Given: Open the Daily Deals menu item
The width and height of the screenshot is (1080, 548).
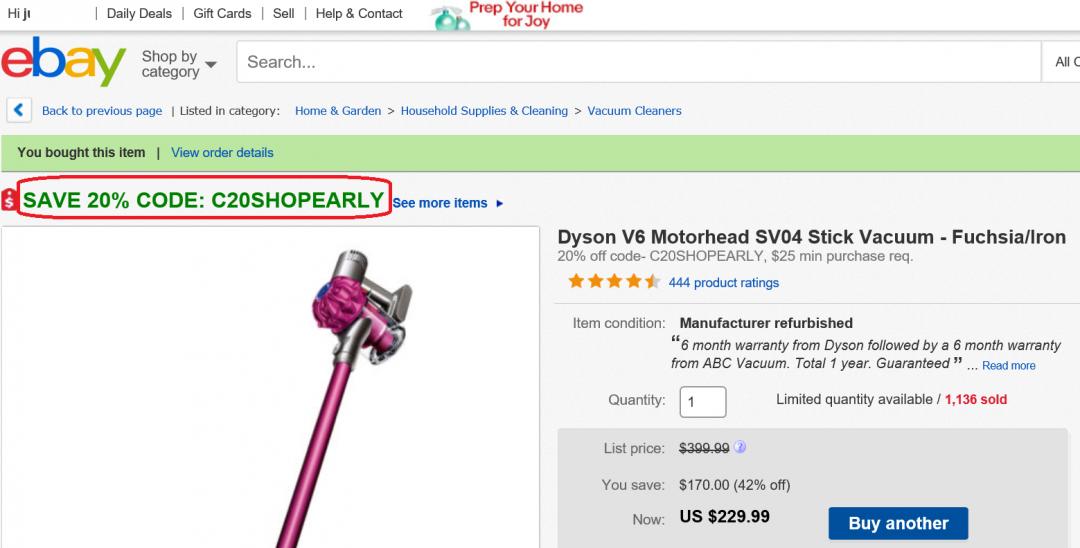Looking at the screenshot, I should (139, 13).
